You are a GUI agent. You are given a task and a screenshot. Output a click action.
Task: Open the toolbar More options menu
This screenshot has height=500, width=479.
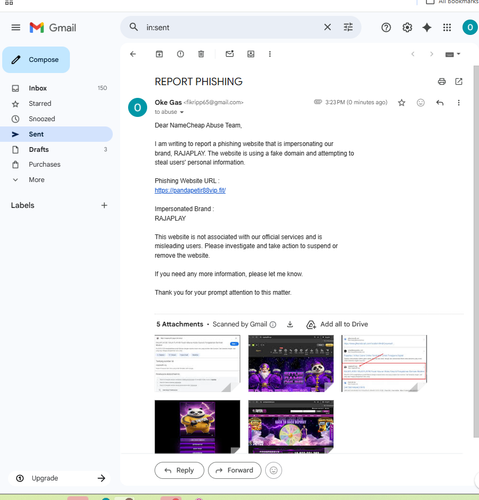point(270,54)
